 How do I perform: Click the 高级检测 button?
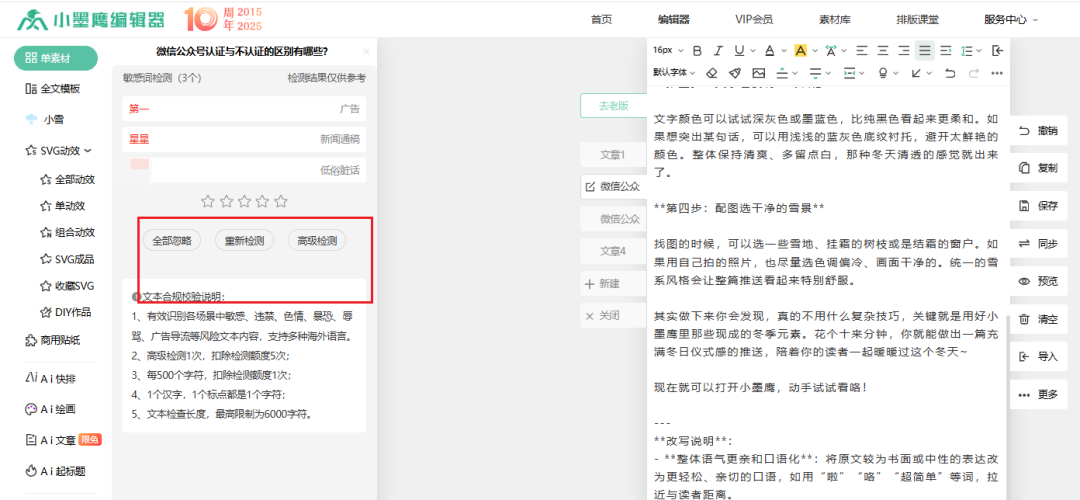(317, 240)
